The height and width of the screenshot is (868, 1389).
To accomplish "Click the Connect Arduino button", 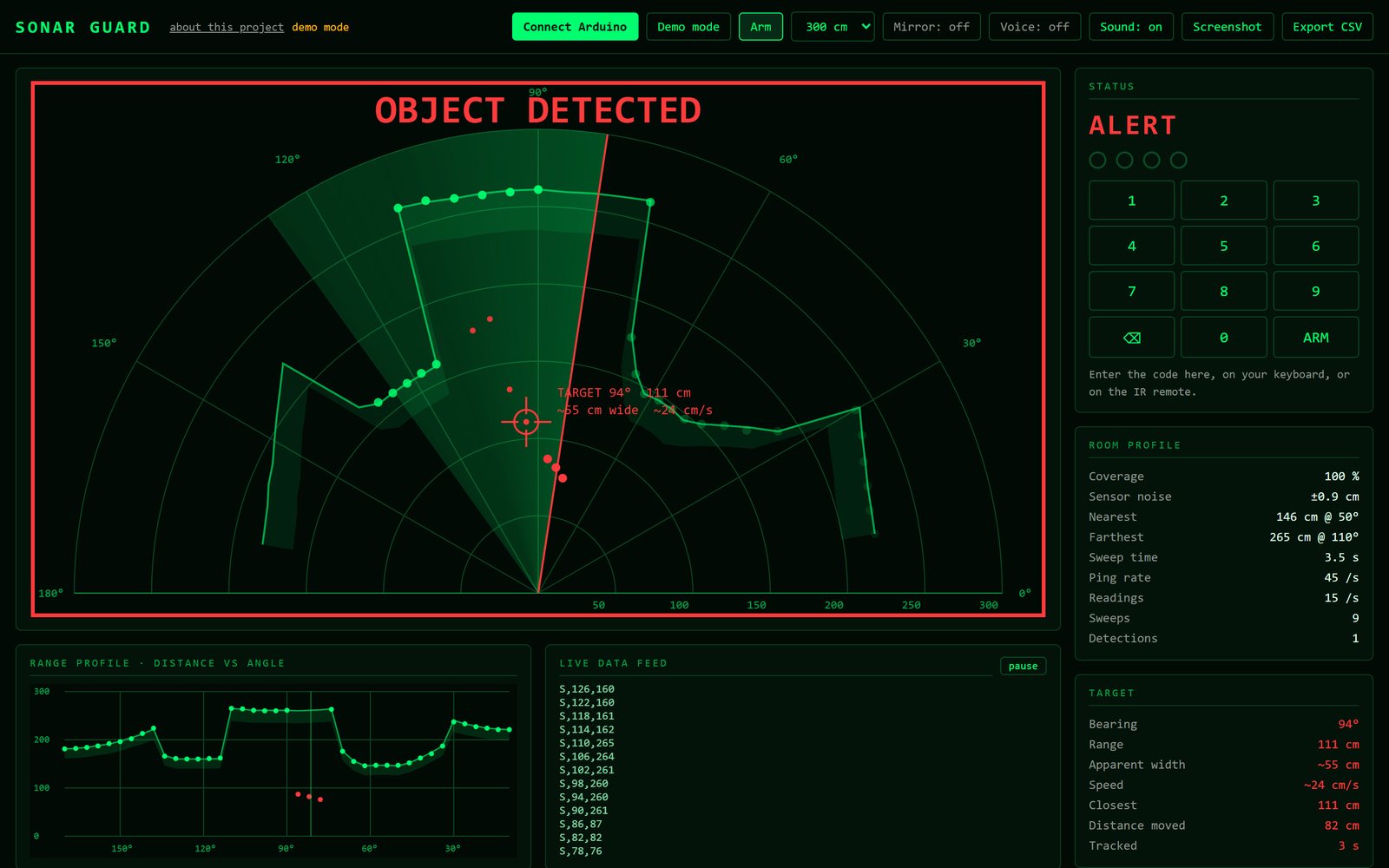I will (575, 27).
